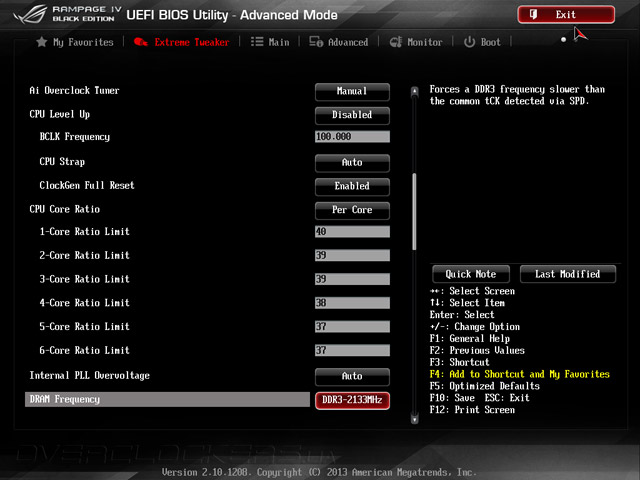
Task: Click 'F12: Print Screen' hint
Action: (472, 410)
